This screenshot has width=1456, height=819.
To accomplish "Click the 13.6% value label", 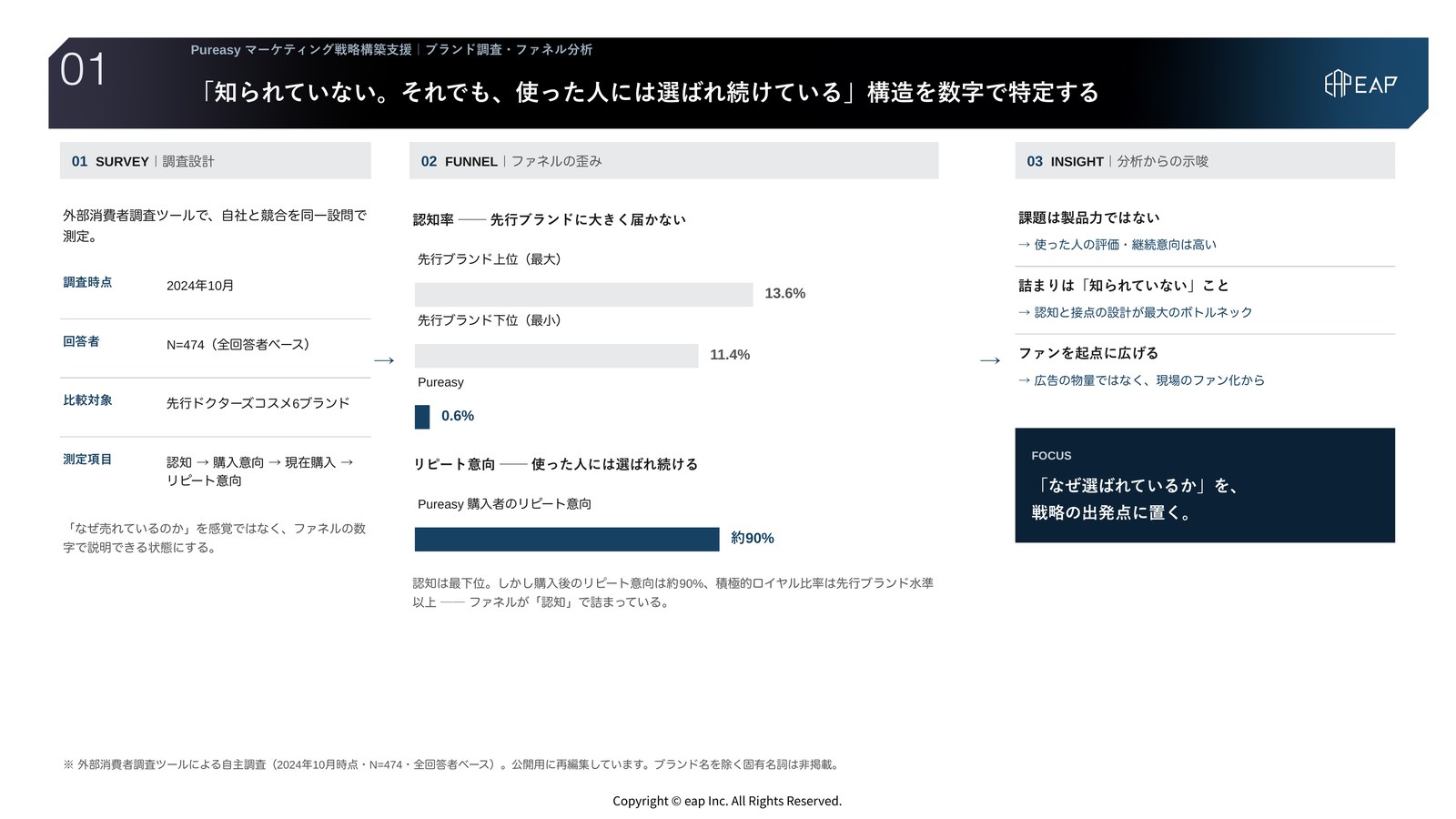I will click(x=785, y=293).
